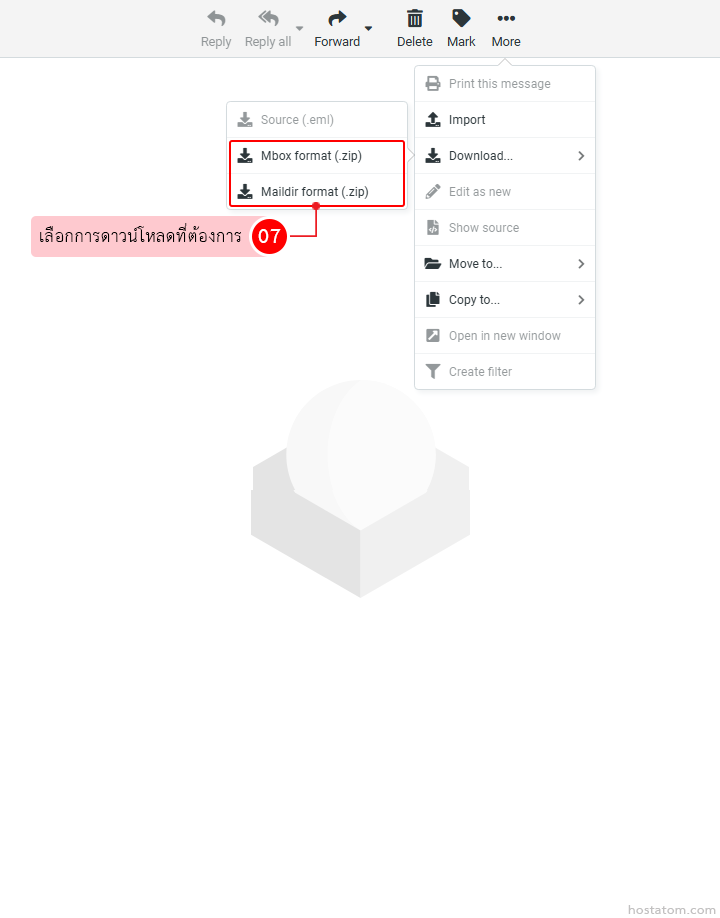Viewport: 720px width, 918px height.
Task: Choose Mbox format (.zip) download
Action: pyautogui.click(x=317, y=156)
